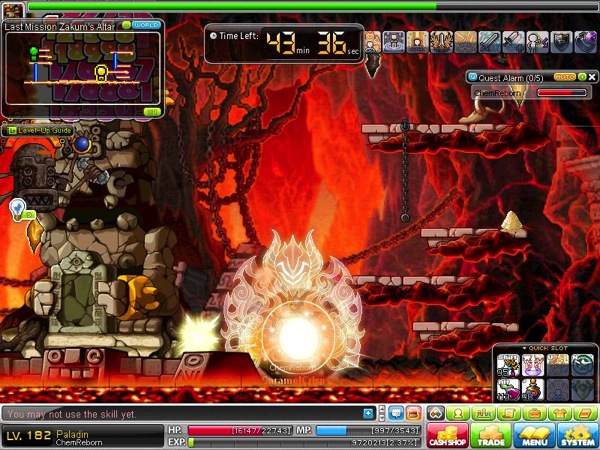Click the LV. 182 level display
The image size is (600, 450).
pyautogui.click(x=28, y=435)
